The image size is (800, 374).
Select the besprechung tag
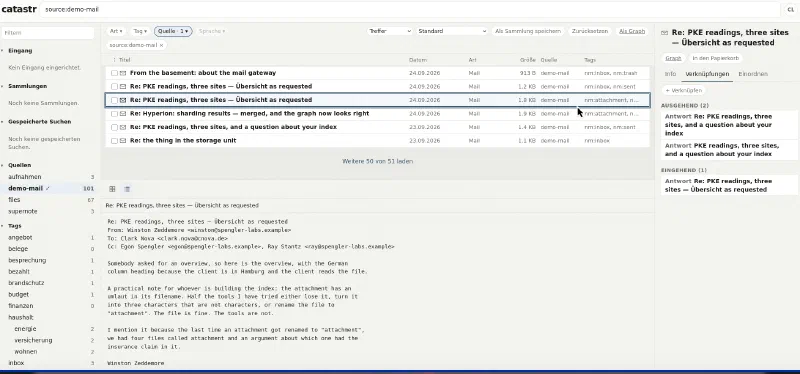[x=49, y=260]
